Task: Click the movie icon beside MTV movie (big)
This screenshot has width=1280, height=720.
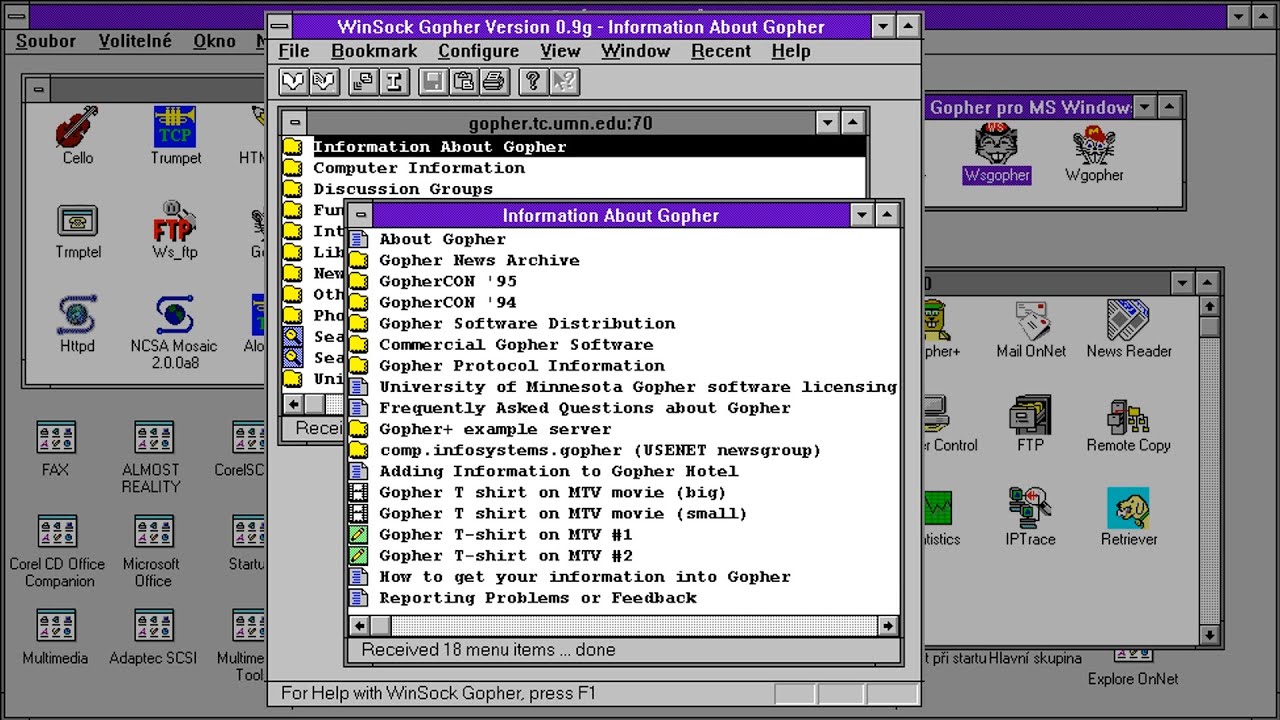Action: tap(358, 492)
